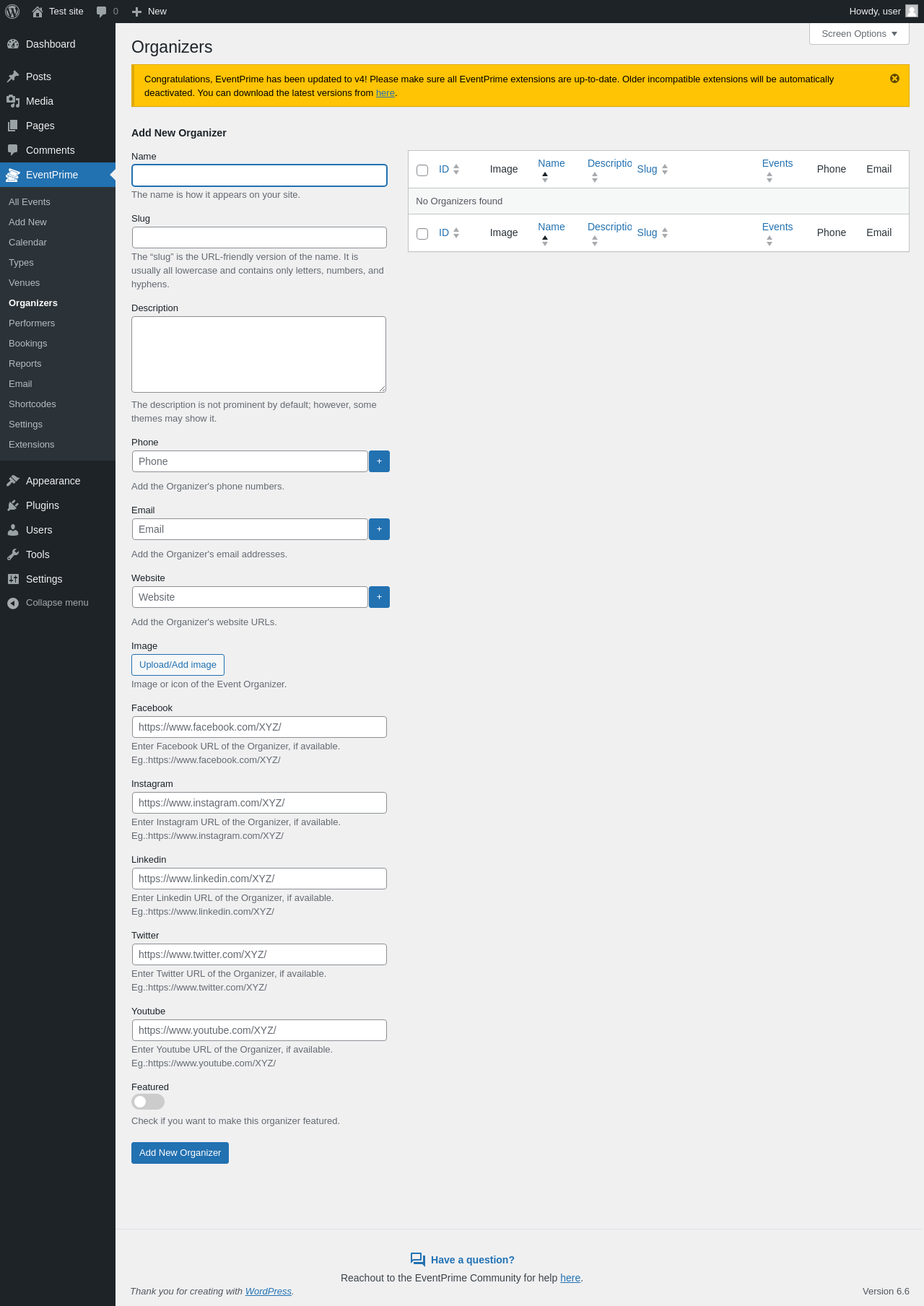The width and height of the screenshot is (924, 1306).
Task: Sort by Events in table footer
Action: [777, 233]
